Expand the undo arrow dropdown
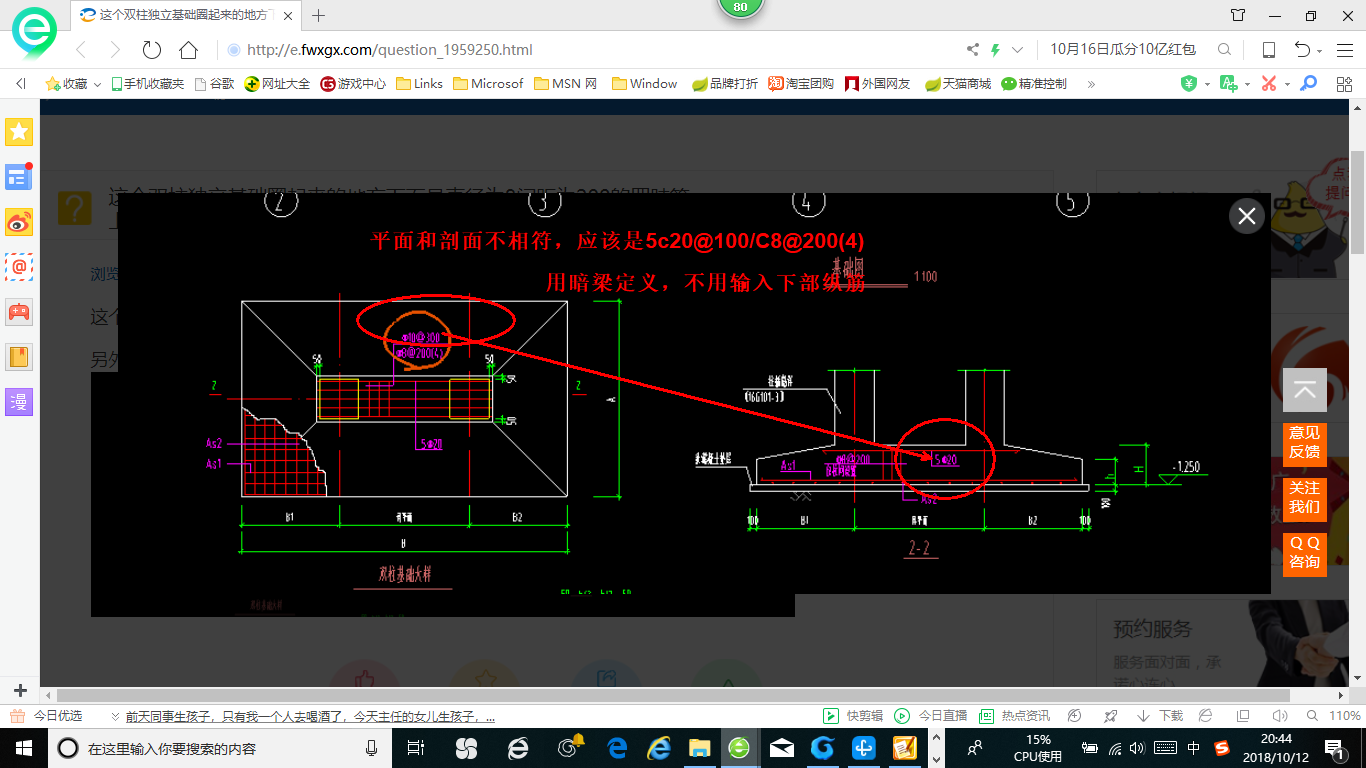The image size is (1366, 768). pos(1320,51)
